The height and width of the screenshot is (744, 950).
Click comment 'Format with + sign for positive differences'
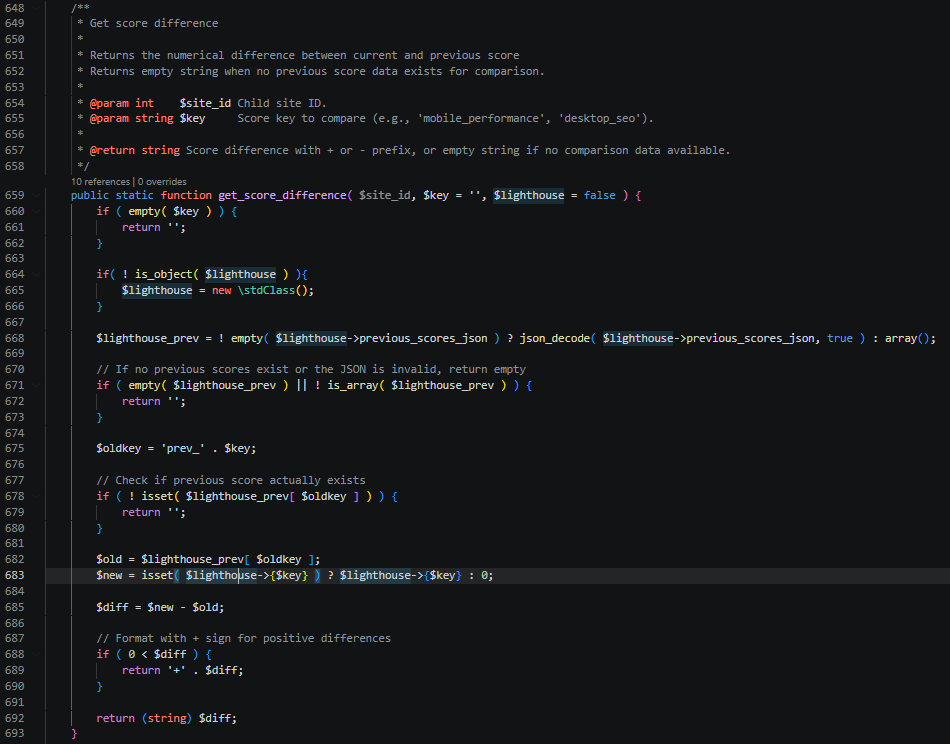click(244, 639)
